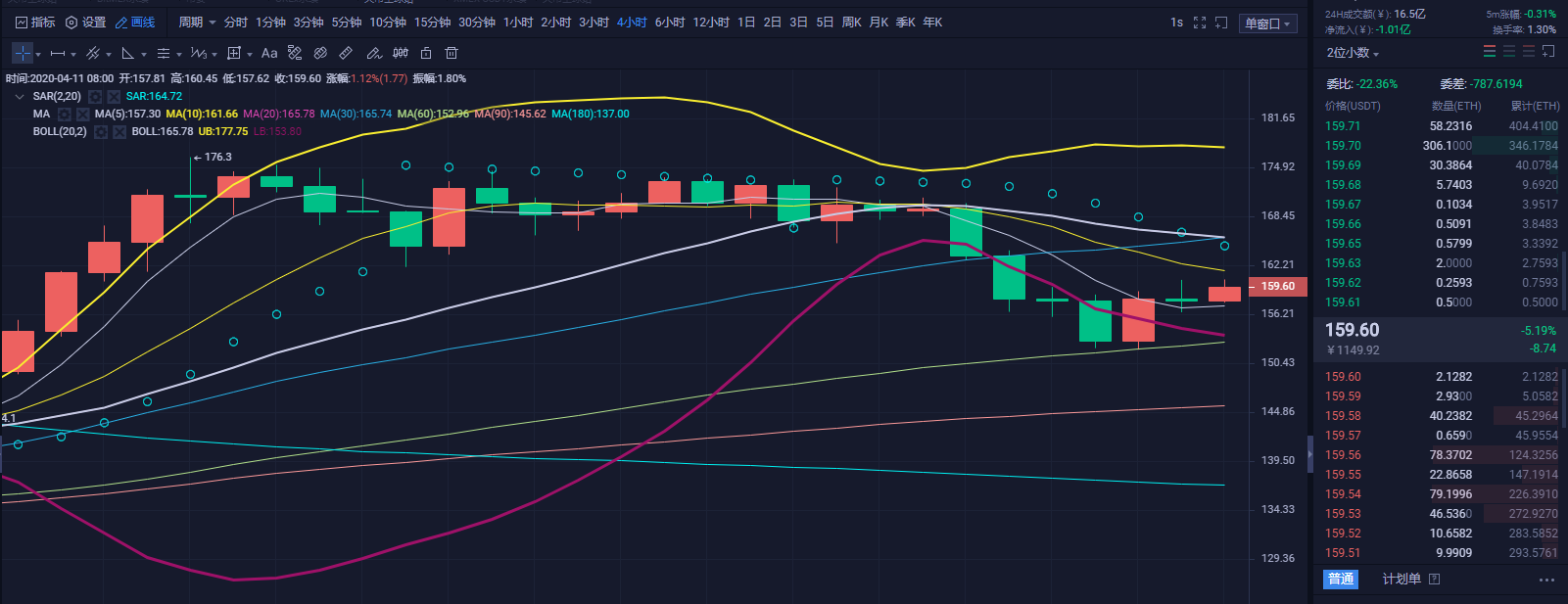
Task: Open MA indicator gear settings
Action: [65, 115]
